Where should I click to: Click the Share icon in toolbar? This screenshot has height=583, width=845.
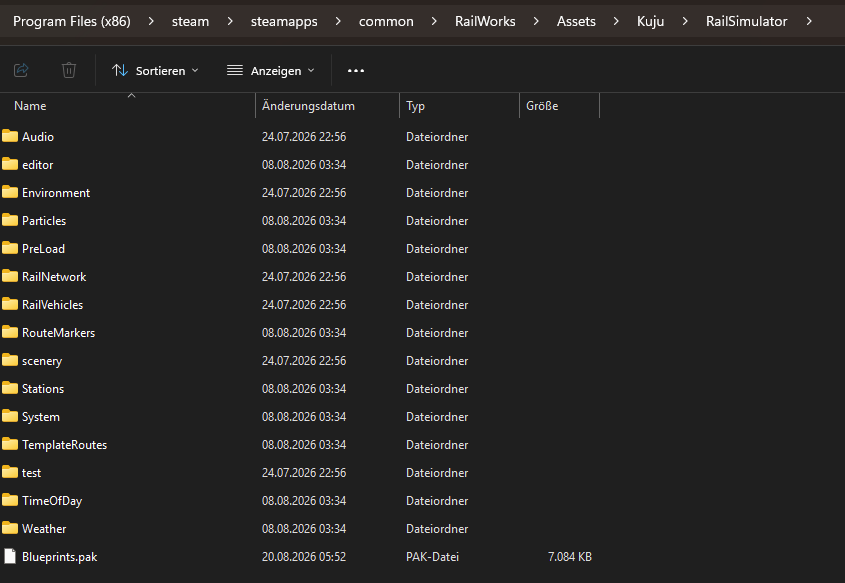[x=21, y=70]
